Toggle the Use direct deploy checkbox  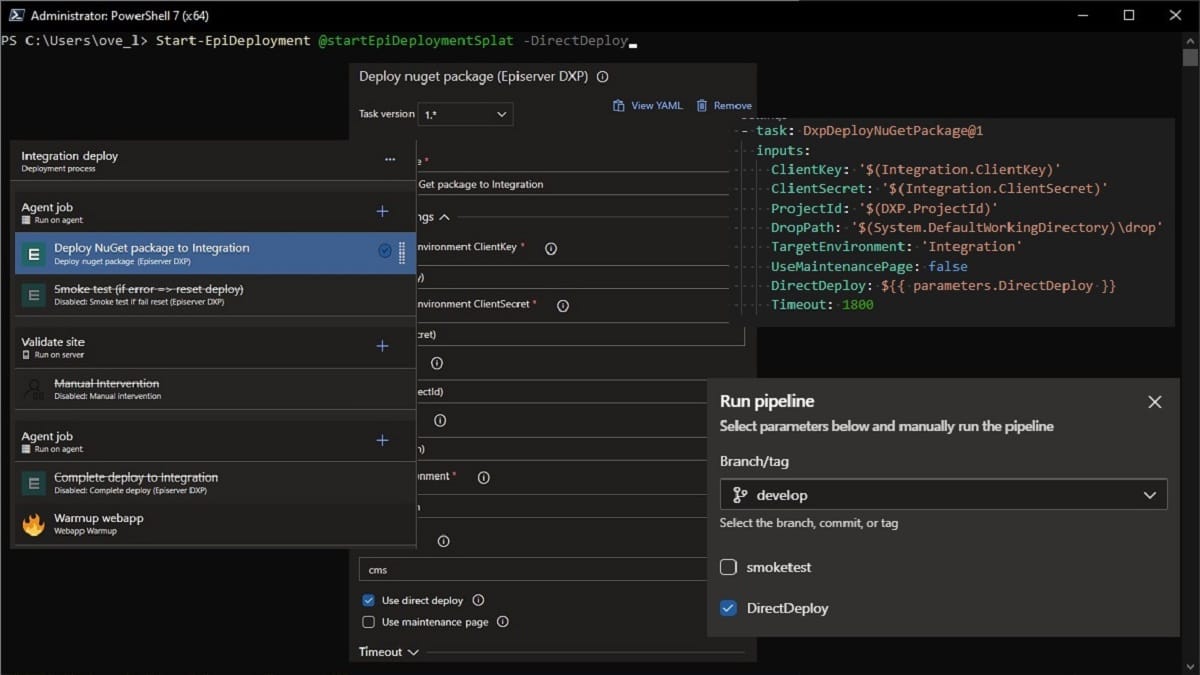click(368, 600)
